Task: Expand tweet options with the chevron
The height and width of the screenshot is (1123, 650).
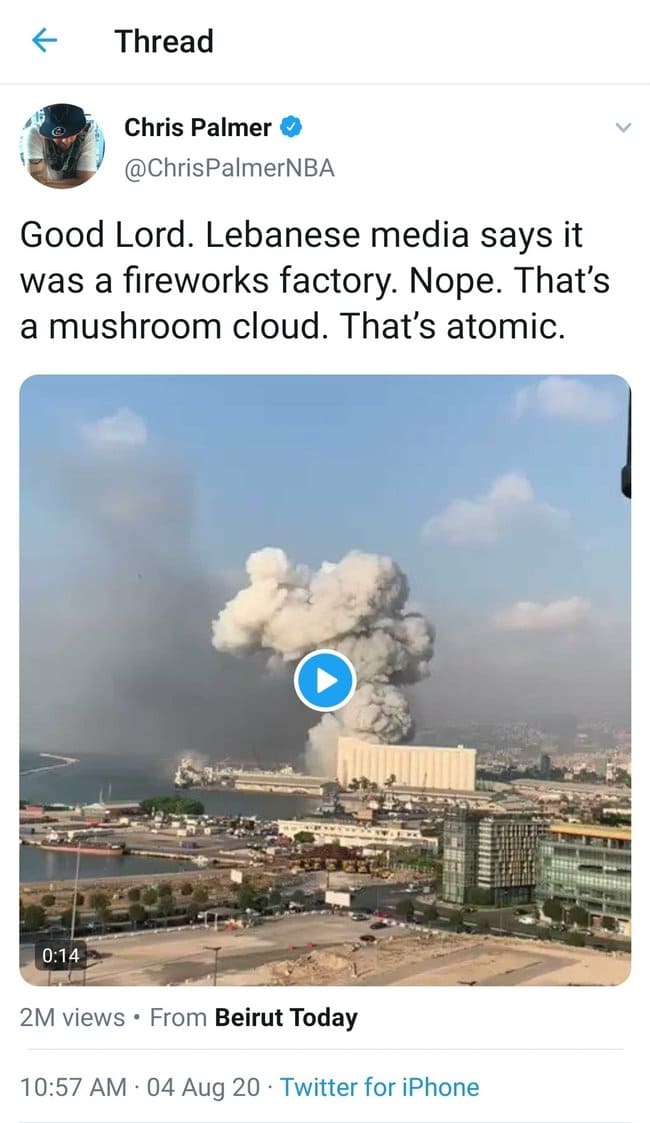Action: click(x=624, y=128)
